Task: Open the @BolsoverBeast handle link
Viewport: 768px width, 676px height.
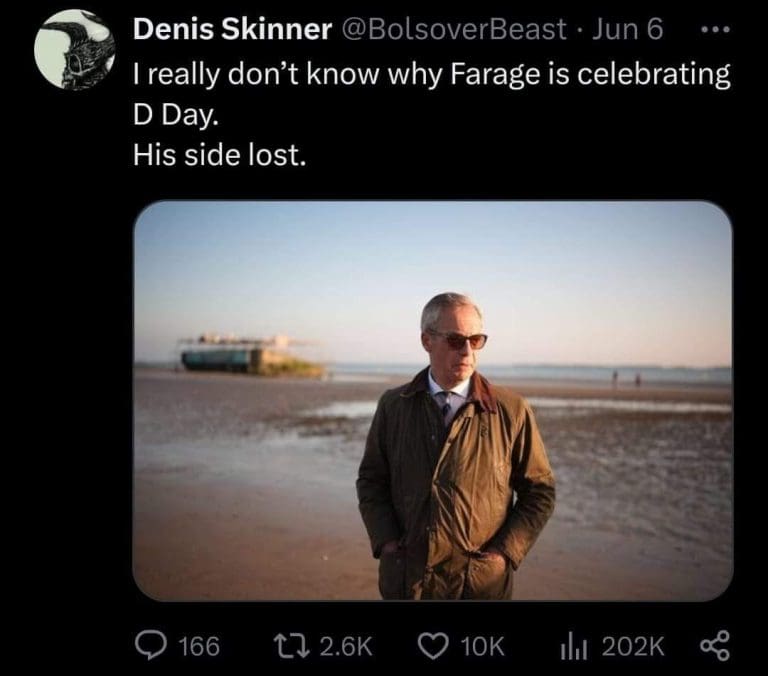Action: tap(455, 30)
